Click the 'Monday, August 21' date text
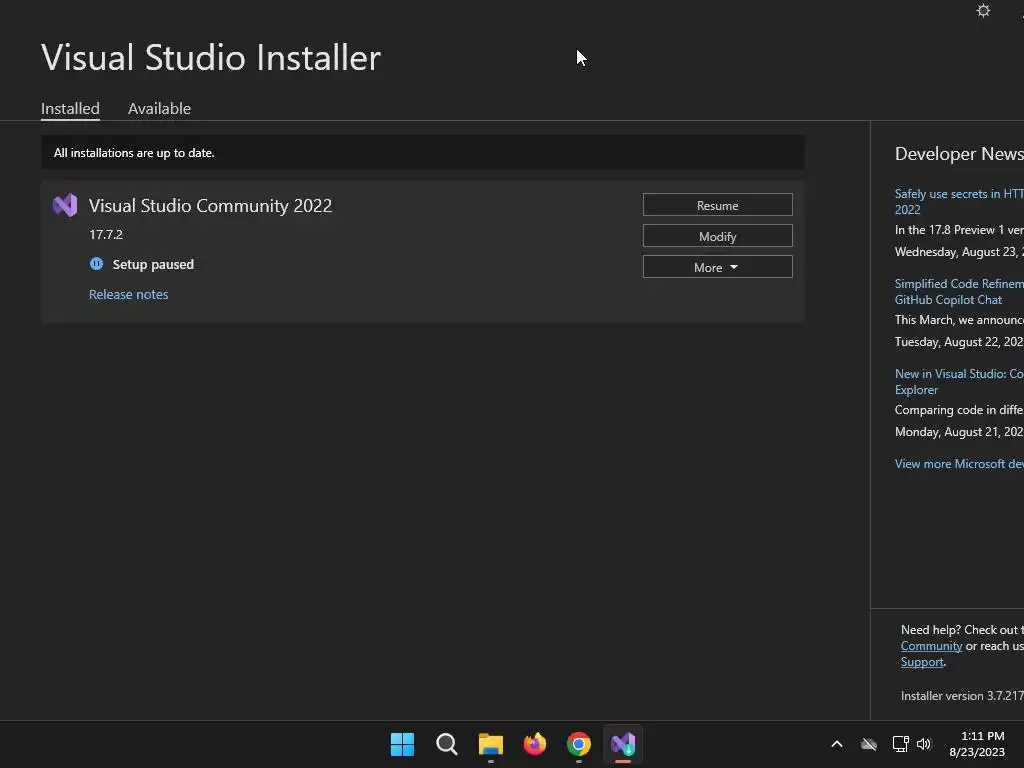 pyautogui.click(x=959, y=432)
